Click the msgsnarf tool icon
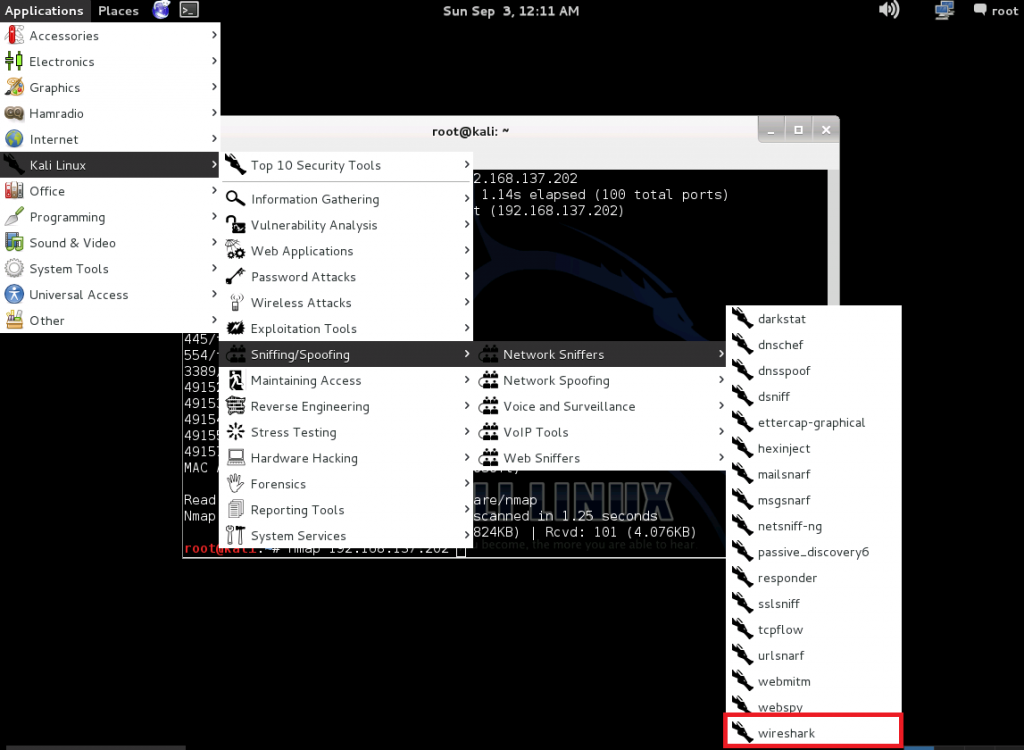 (743, 500)
